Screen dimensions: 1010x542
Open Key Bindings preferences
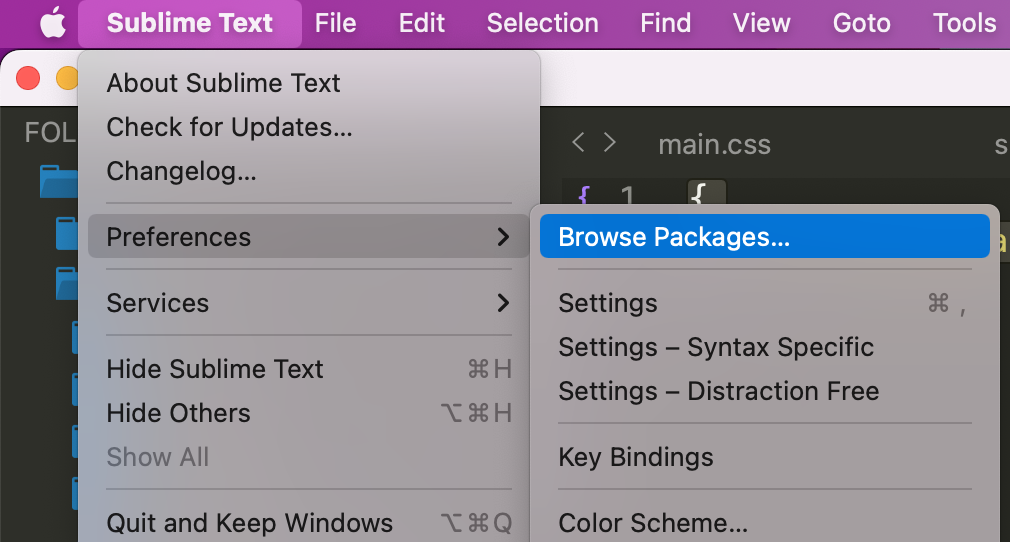[636, 457]
